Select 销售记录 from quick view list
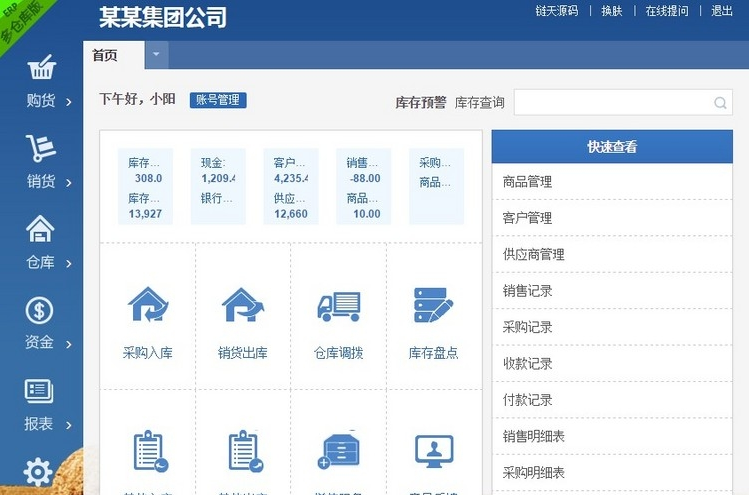Image resolution: width=750 pixels, height=495 pixels. click(527, 291)
